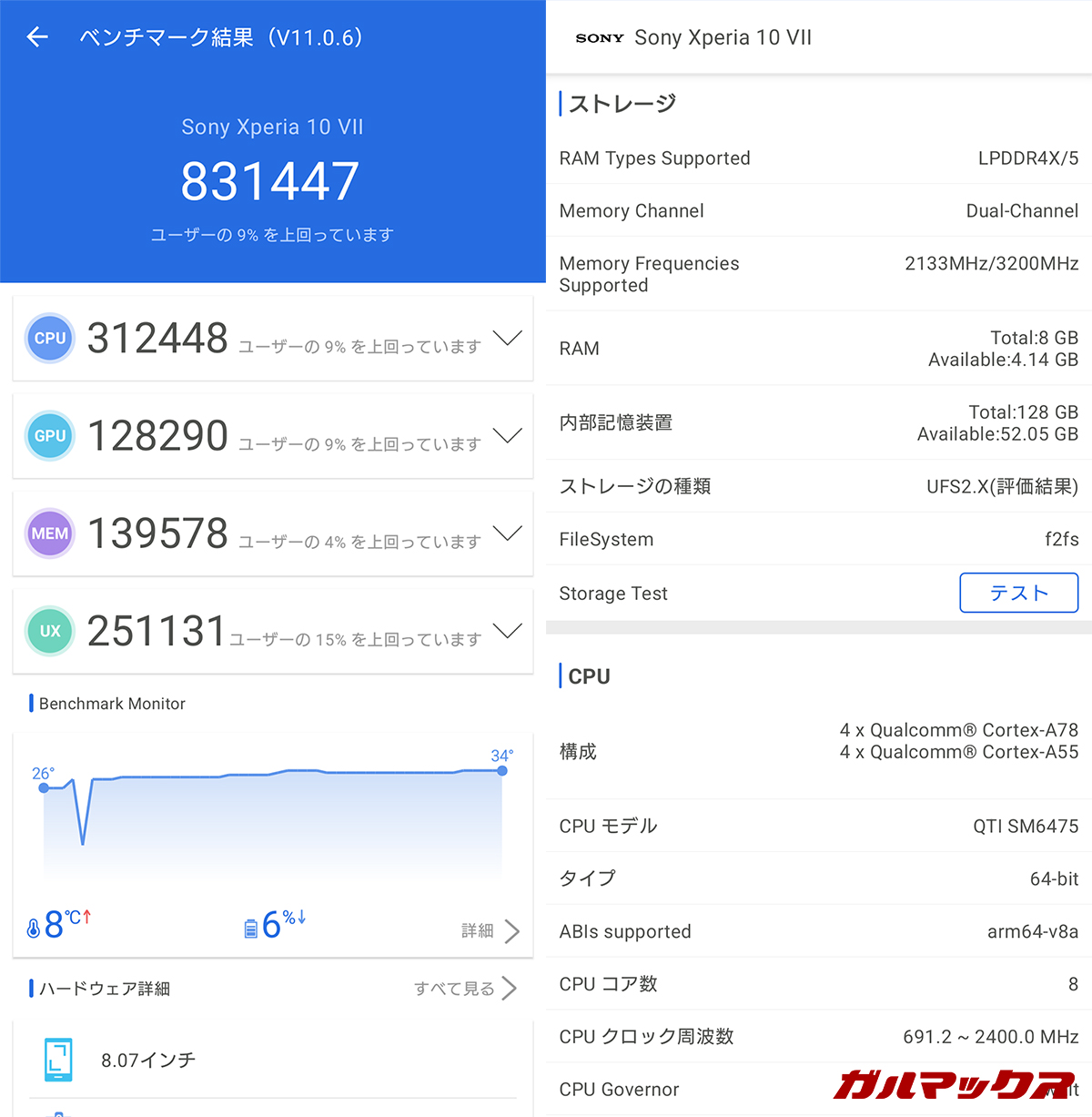The image size is (1092, 1117).
Task: Expand the CPU score details
Action: point(507,338)
